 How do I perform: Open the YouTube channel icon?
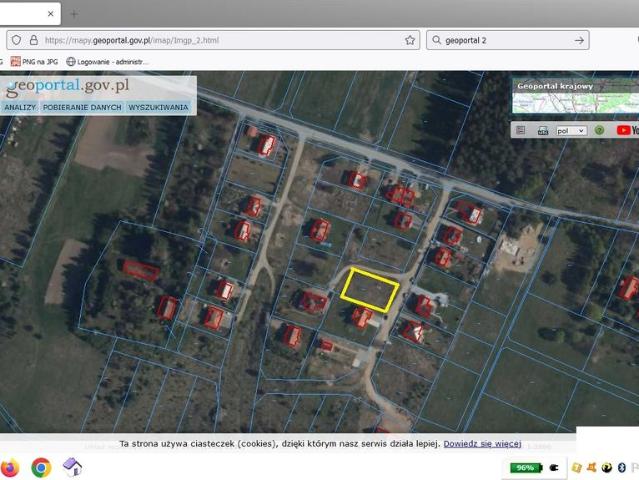click(626, 130)
